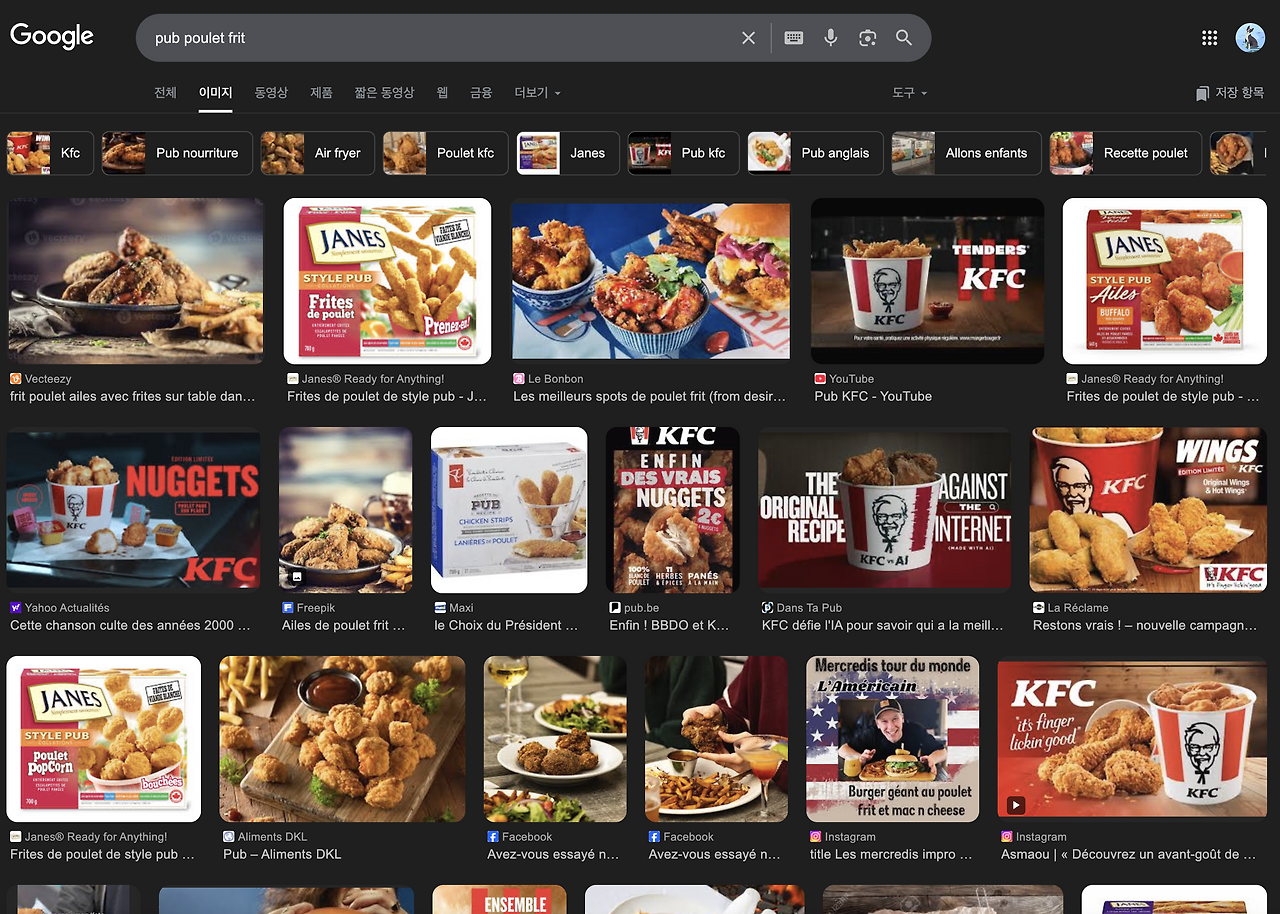The image size is (1280, 914).
Task: Open link 'Pub – Aliments DKL'
Action: click(x=282, y=854)
